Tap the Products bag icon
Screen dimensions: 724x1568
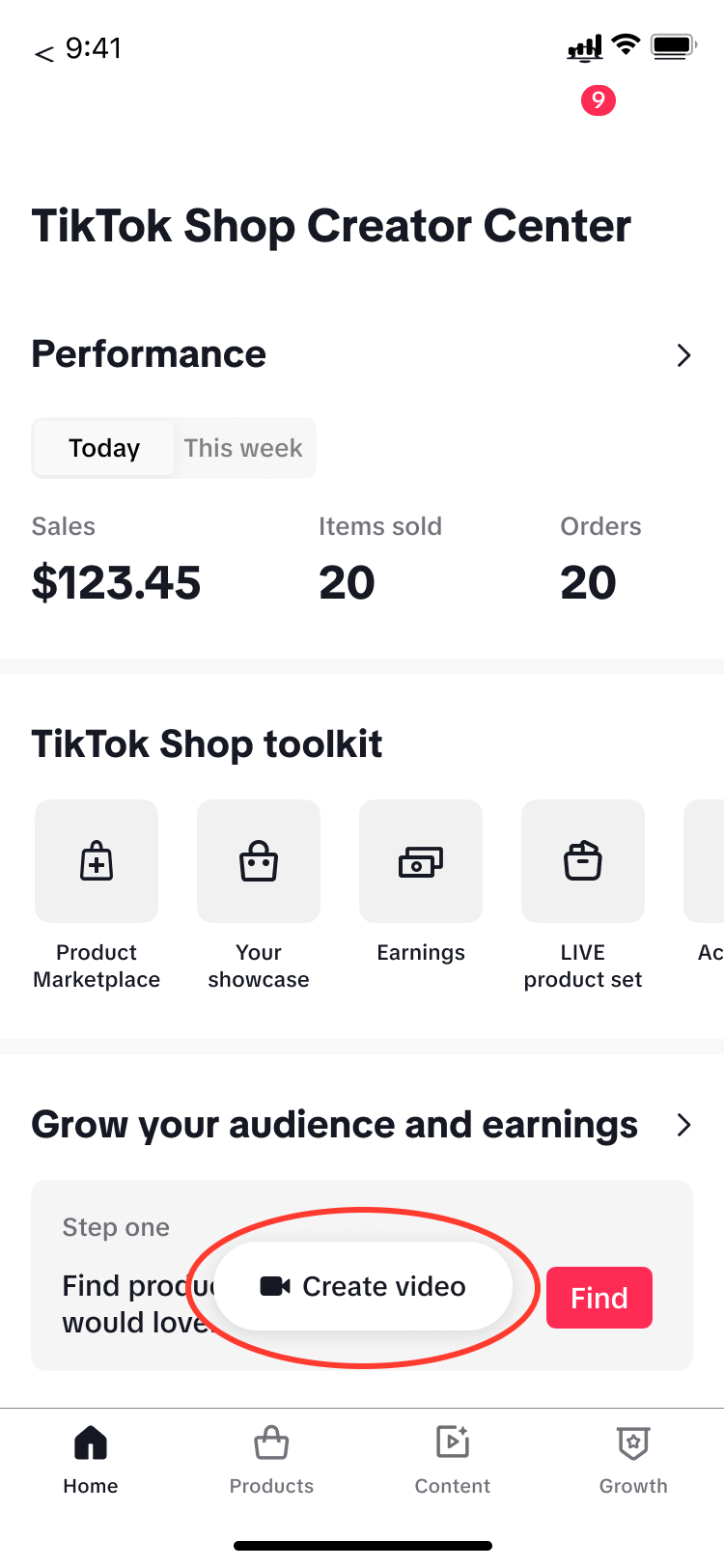pyautogui.click(x=271, y=1442)
